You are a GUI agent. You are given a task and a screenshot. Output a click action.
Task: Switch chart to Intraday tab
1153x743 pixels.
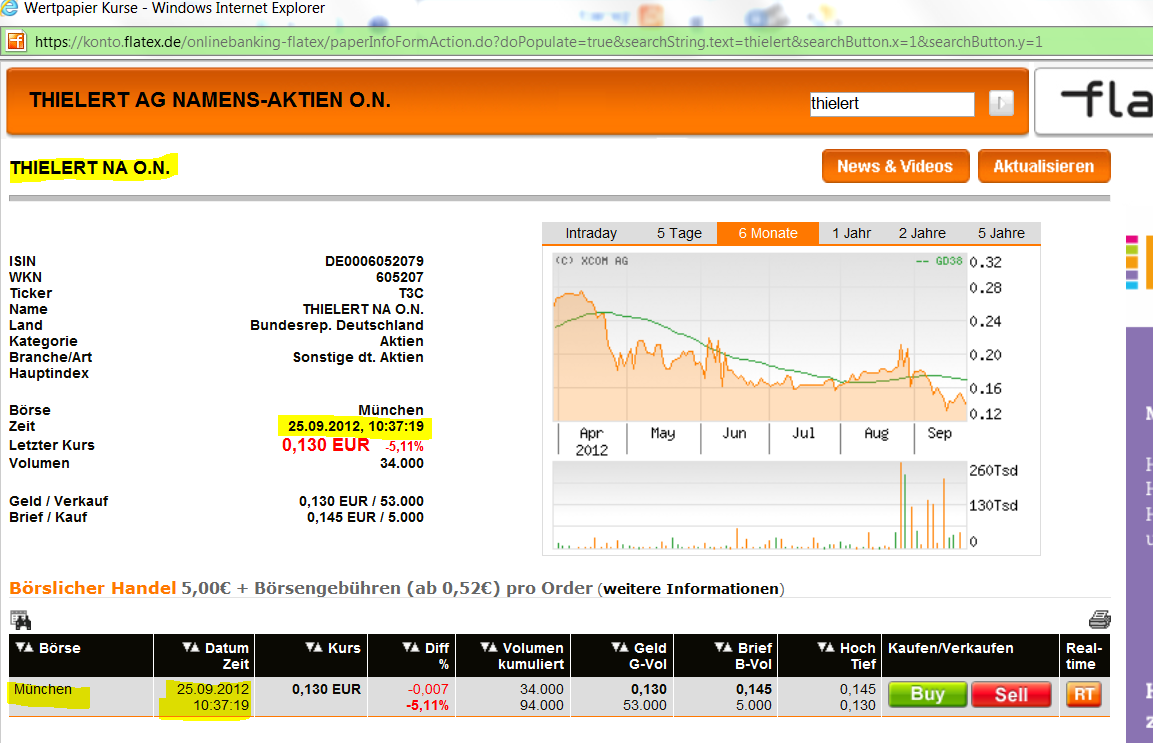[x=590, y=233]
